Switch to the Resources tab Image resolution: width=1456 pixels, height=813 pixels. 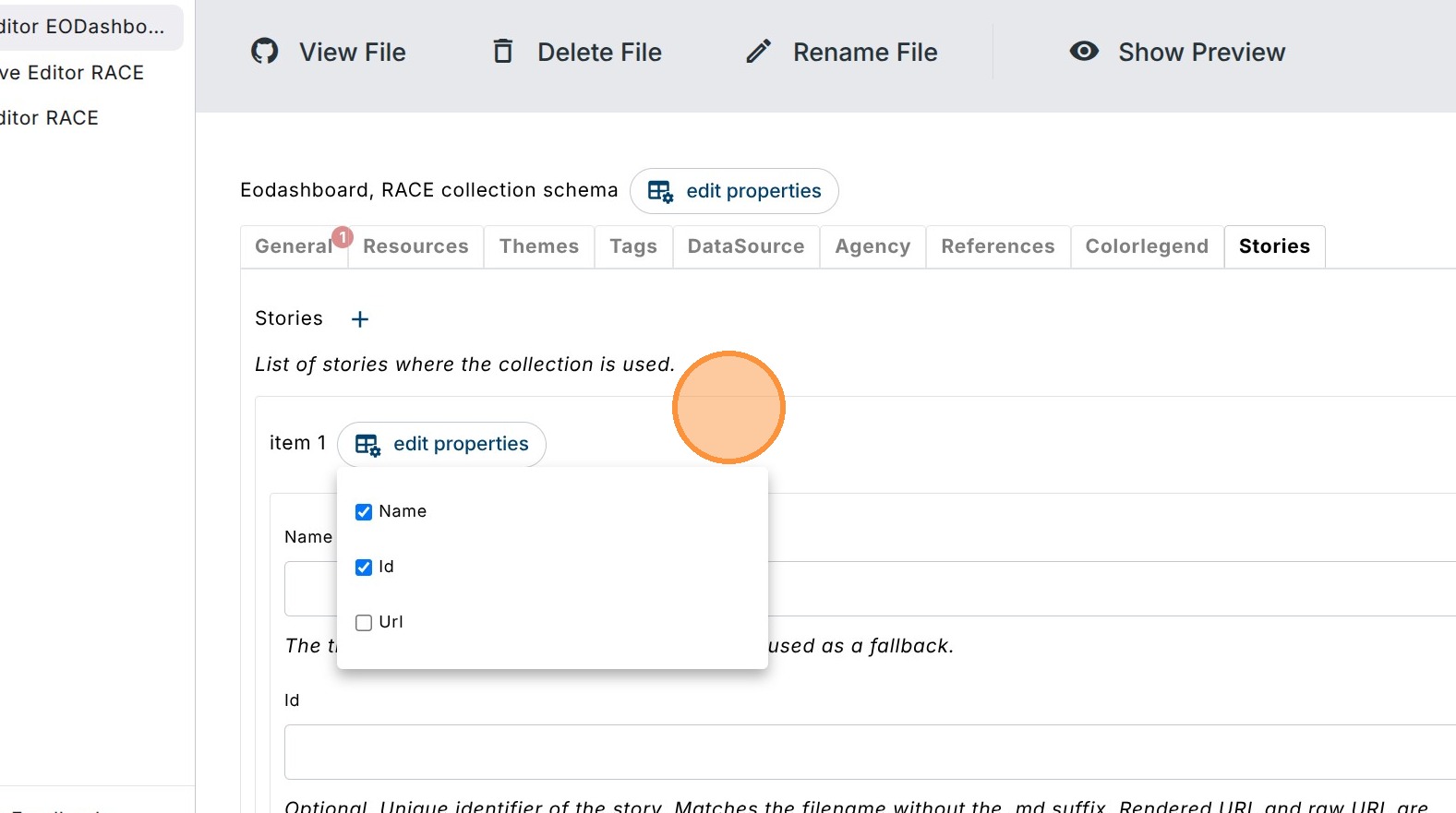click(415, 246)
